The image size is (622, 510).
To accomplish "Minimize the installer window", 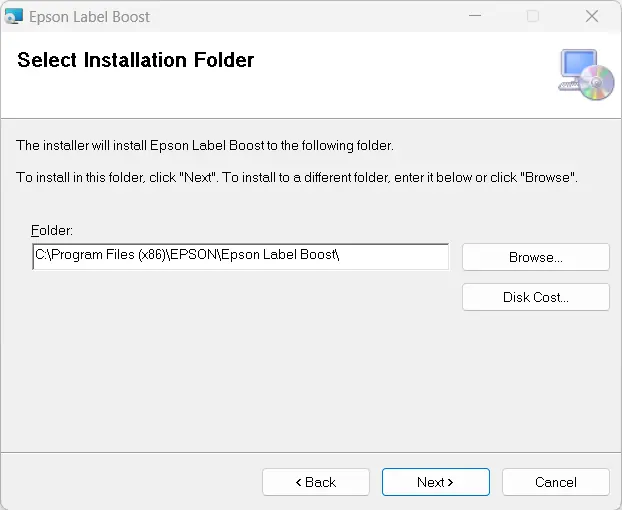I will (475, 16).
